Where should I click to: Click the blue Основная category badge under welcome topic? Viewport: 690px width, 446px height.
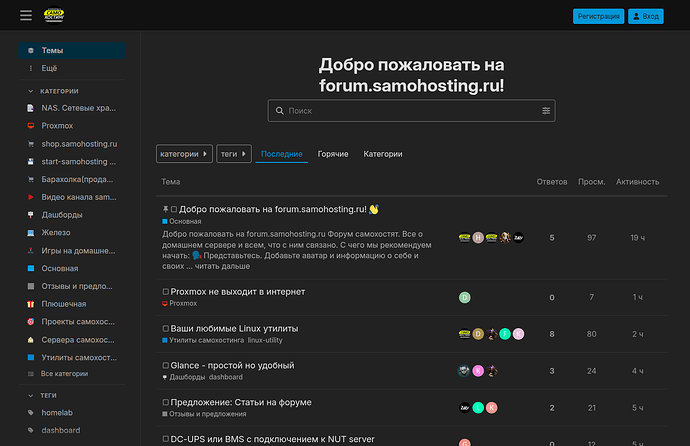coord(182,221)
